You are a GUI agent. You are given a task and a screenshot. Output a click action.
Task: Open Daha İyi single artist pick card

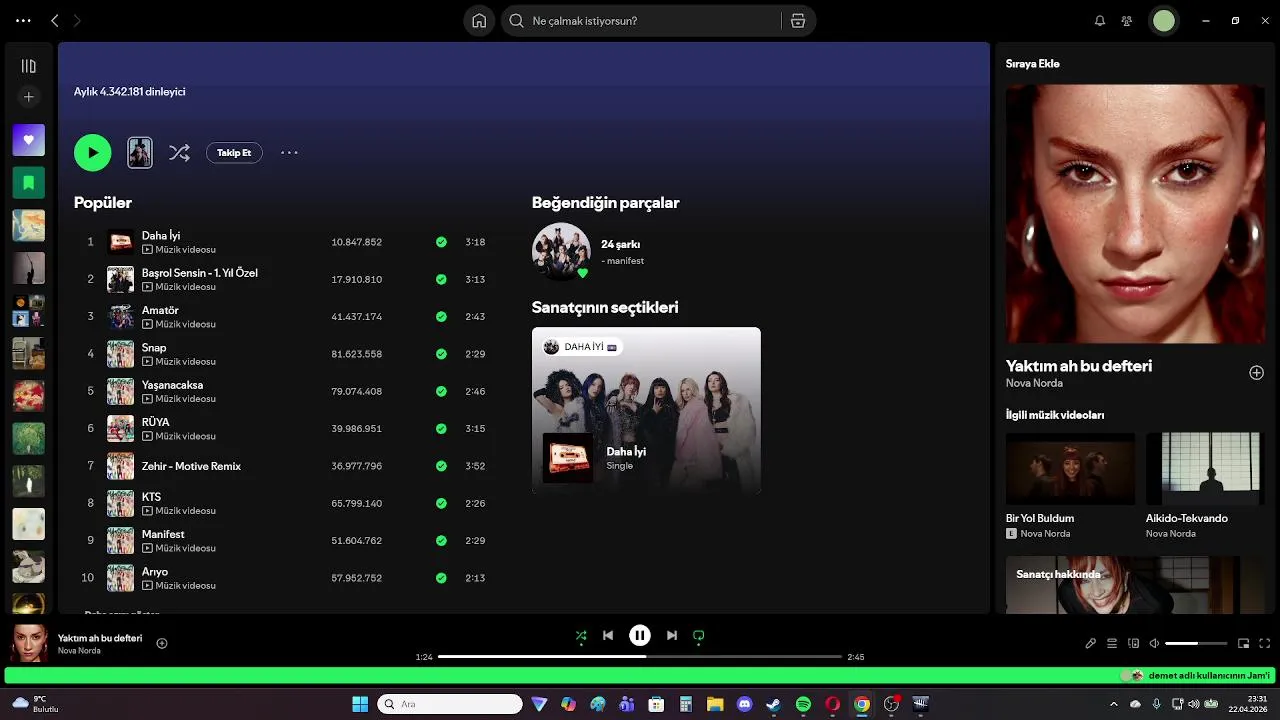point(646,410)
